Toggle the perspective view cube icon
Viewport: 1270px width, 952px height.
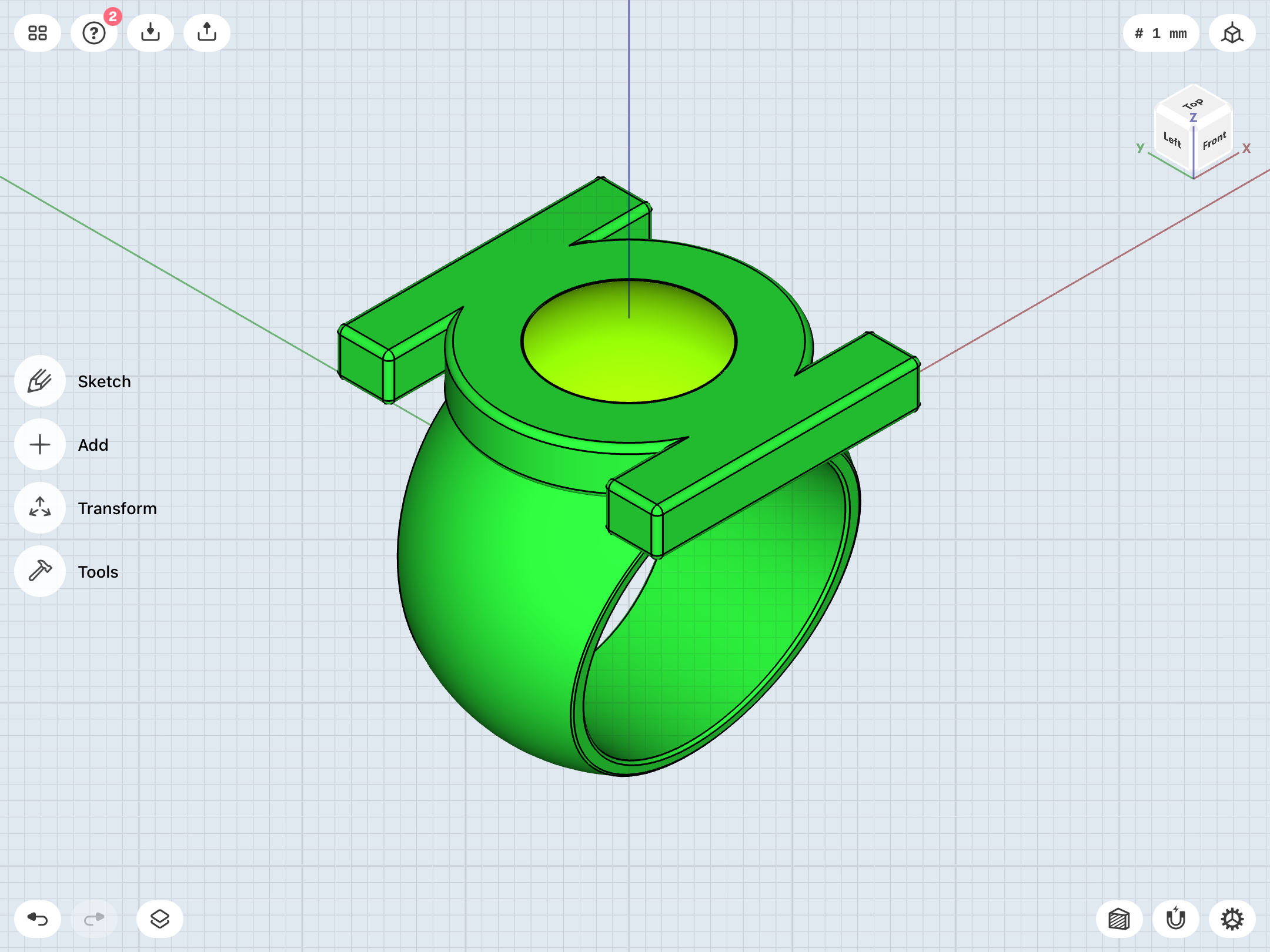coord(1232,33)
